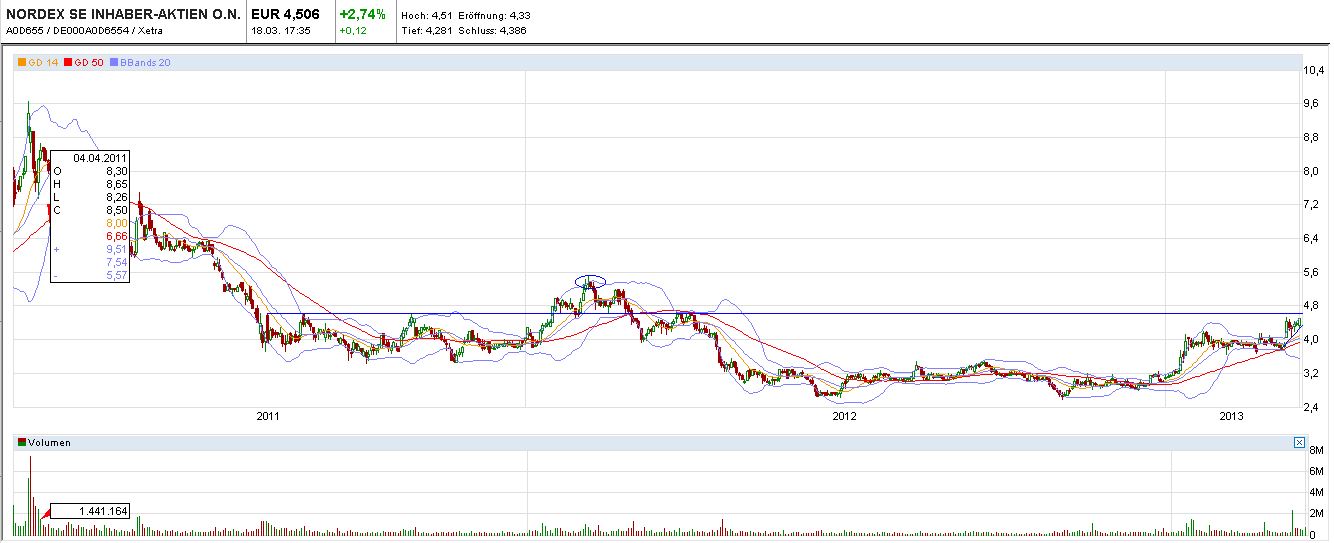Click the 2M volume axis label
Screen dimensions: 1334x543
click(1315, 513)
